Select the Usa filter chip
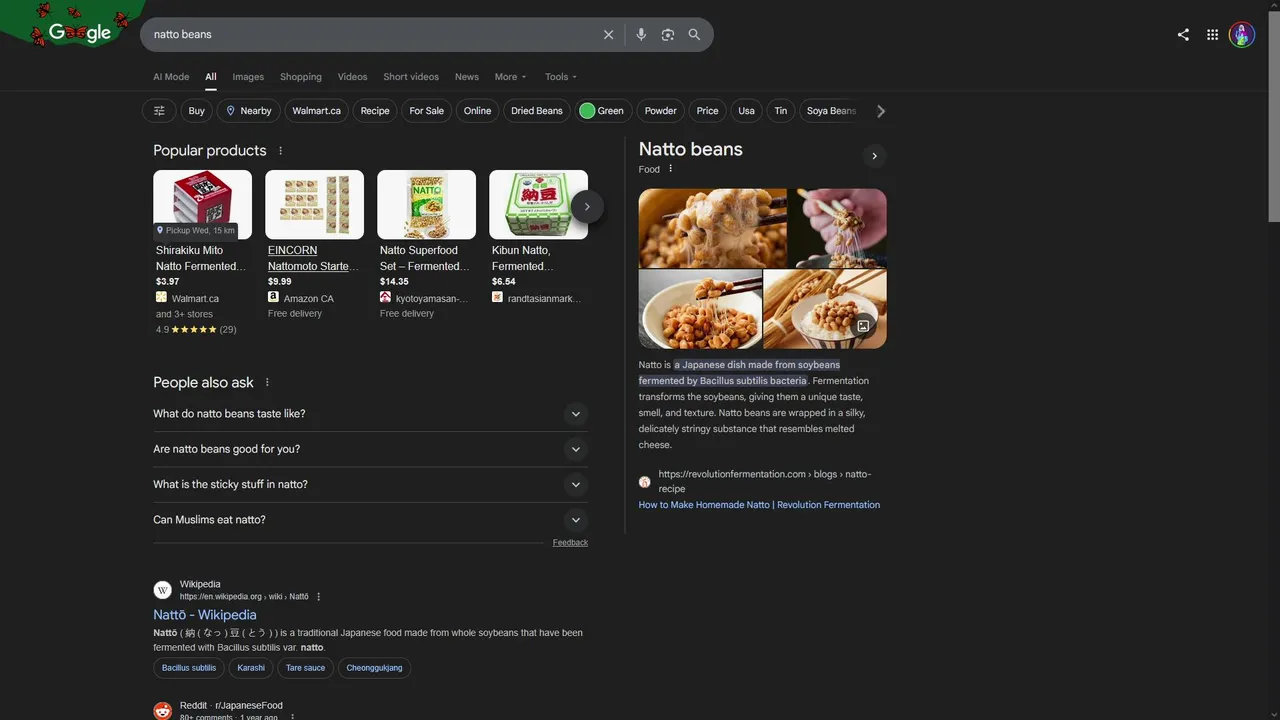The height and width of the screenshot is (720, 1280). click(746, 111)
